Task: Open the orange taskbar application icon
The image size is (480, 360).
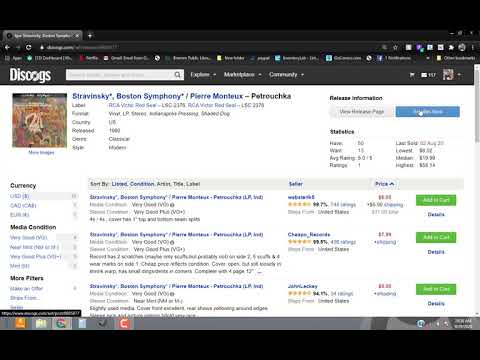Action: pos(20,323)
